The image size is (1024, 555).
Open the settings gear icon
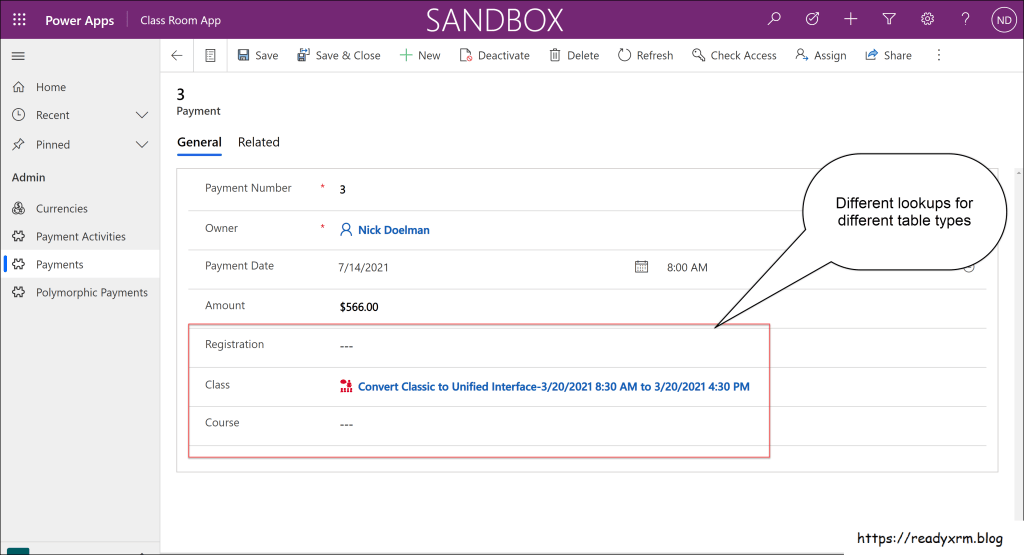click(x=927, y=19)
